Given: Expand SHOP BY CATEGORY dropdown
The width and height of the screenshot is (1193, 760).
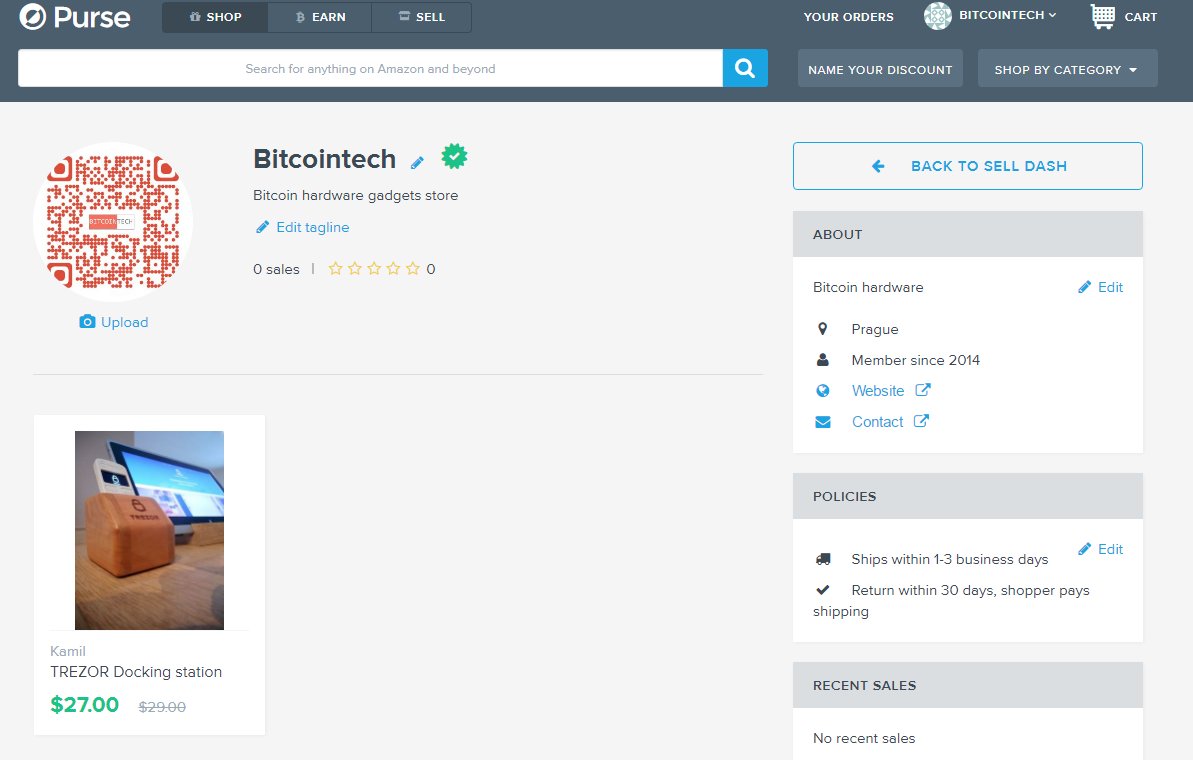Looking at the screenshot, I should (x=1067, y=68).
